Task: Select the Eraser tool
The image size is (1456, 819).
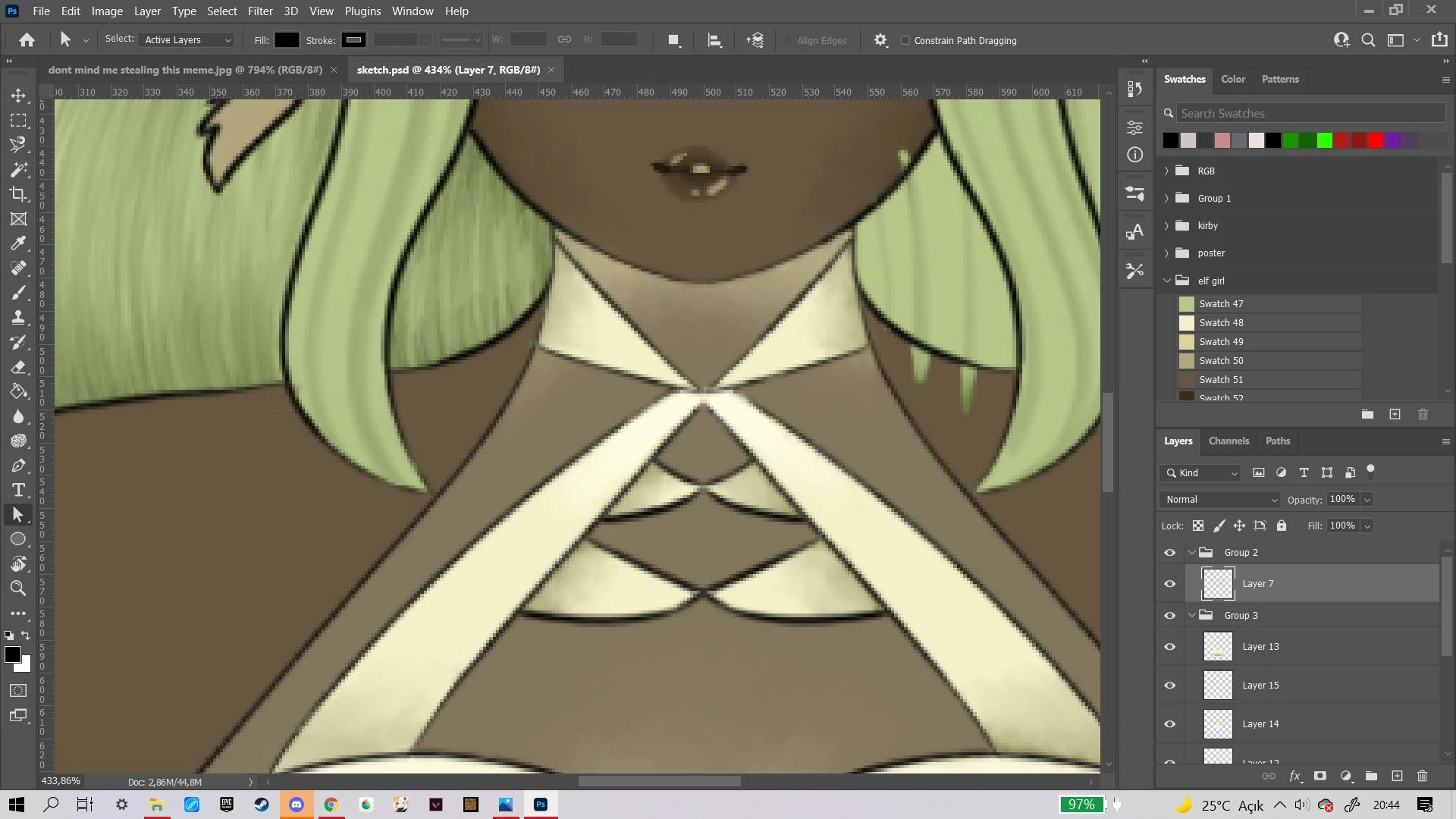Action: tap(18, 367)
